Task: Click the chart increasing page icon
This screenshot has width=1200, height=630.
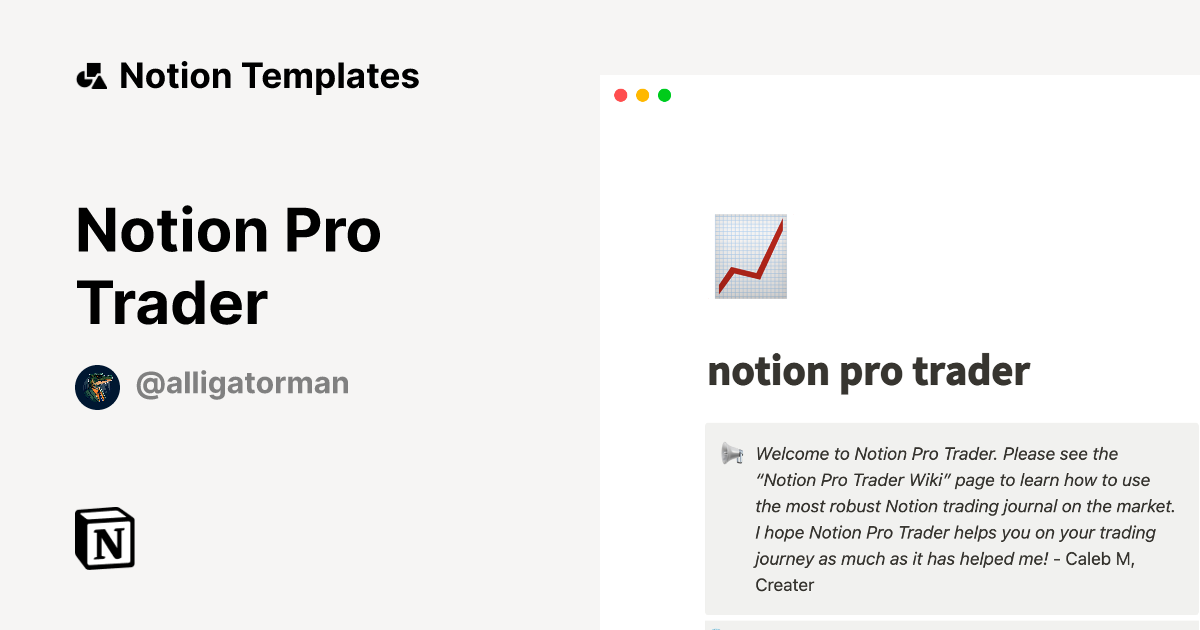Action: click(x=750, y=256)
